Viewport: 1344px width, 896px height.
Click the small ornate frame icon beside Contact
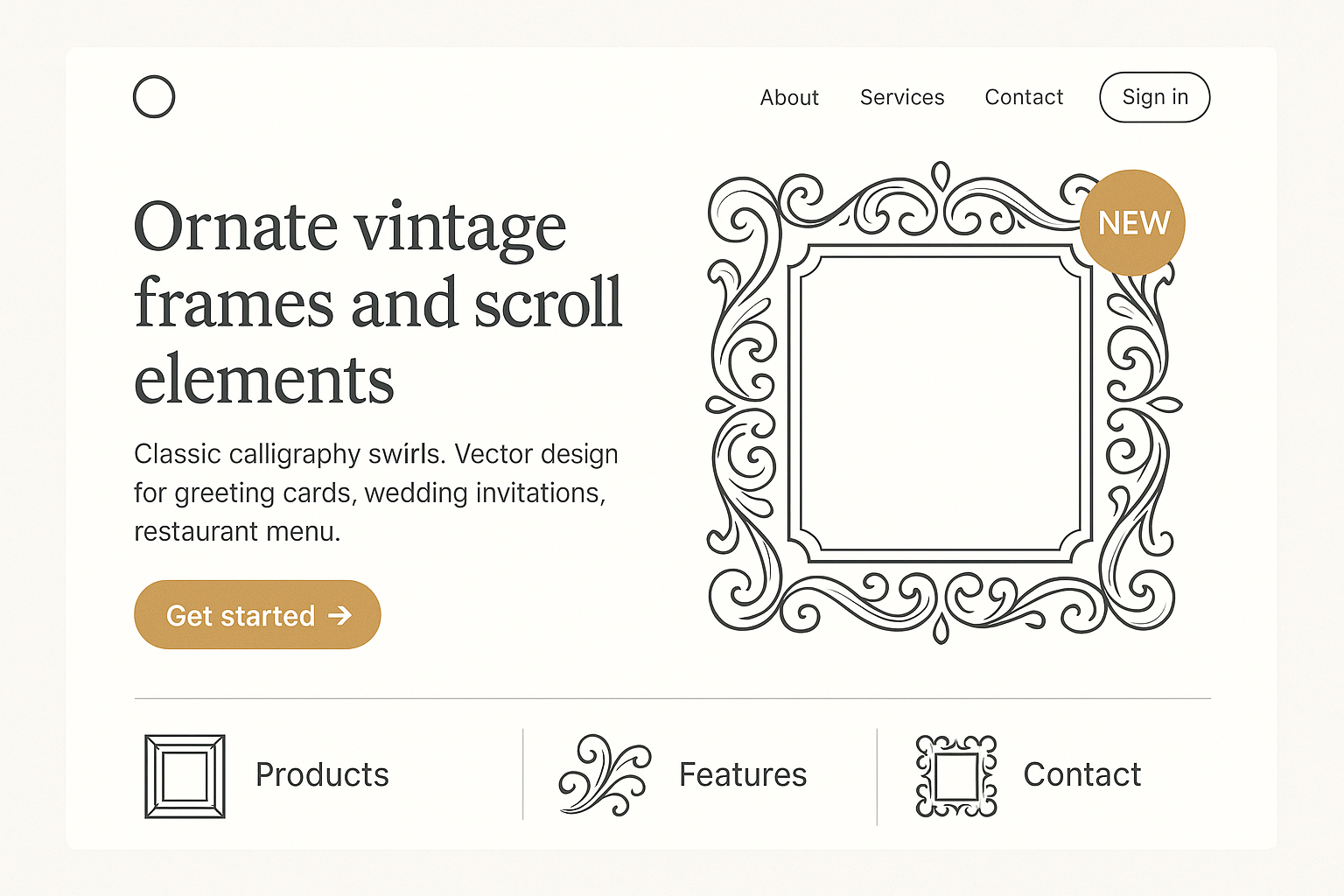pos(955,776)
